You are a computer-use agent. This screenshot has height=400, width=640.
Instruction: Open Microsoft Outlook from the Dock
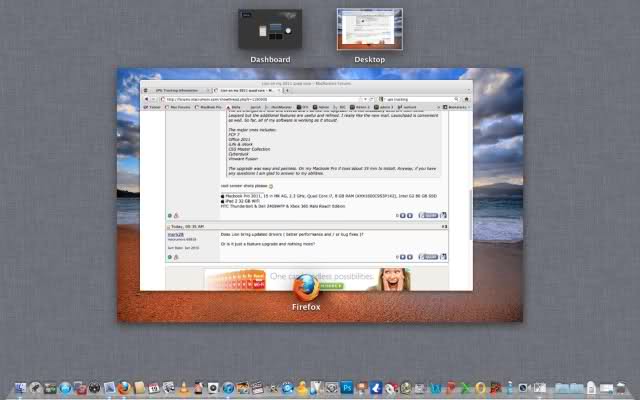[480, 388]
